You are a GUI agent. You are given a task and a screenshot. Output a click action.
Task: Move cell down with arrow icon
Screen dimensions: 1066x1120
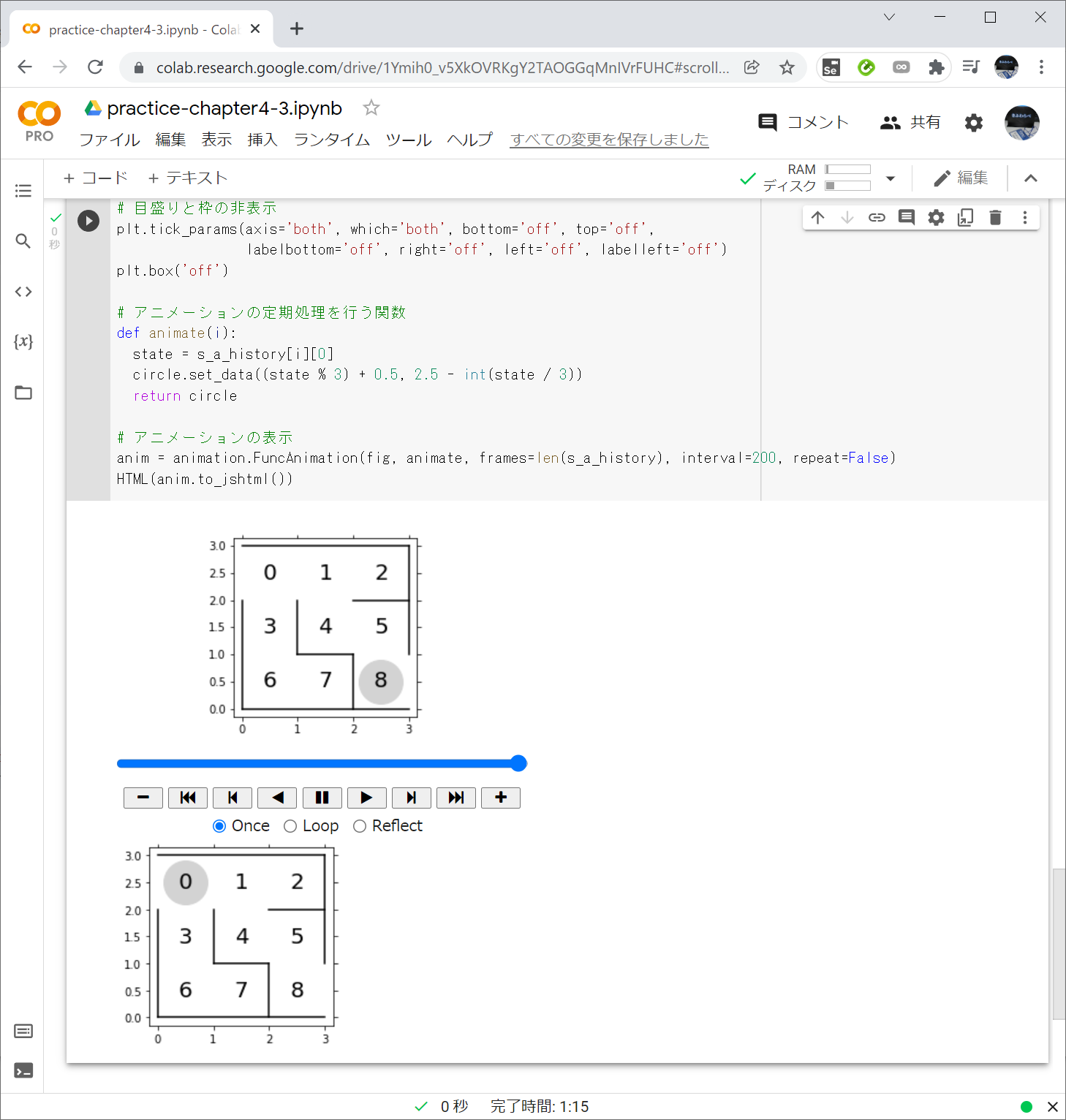click(847, 217)
